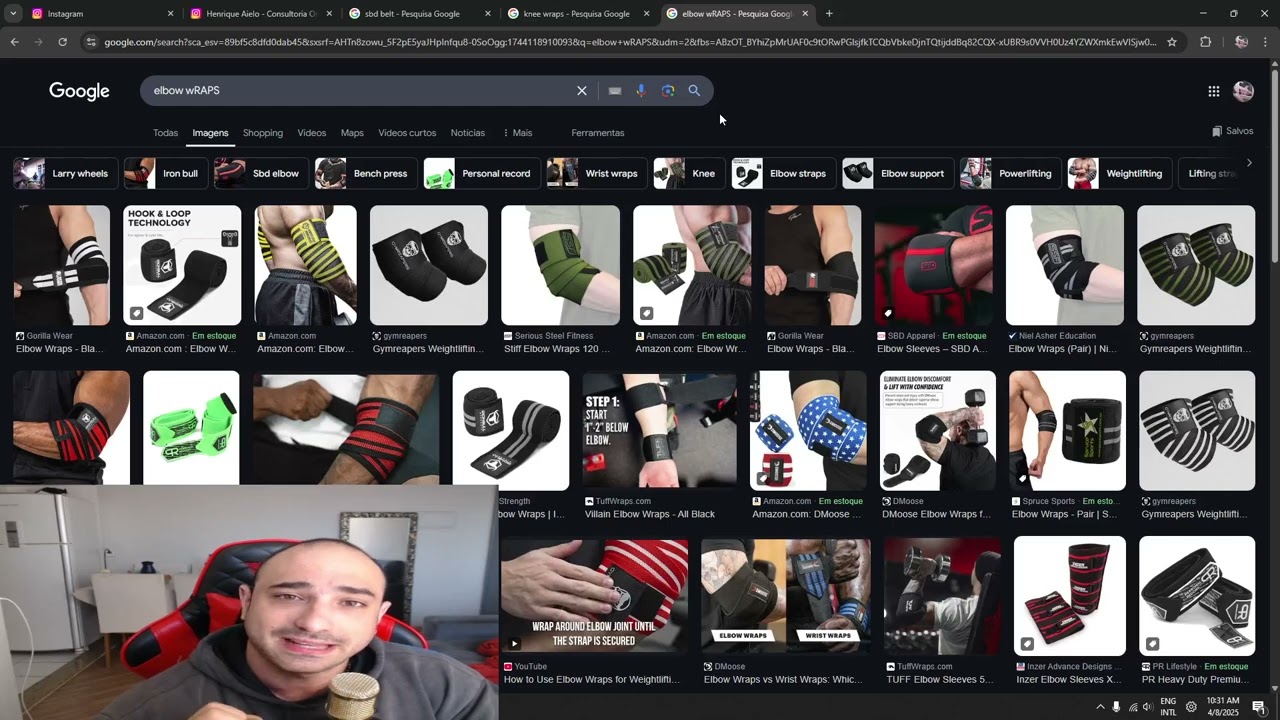Open the Salvos saved items link
Image resolution: width=1280 pixels, height=720 pixels.
coord(1232,131)
